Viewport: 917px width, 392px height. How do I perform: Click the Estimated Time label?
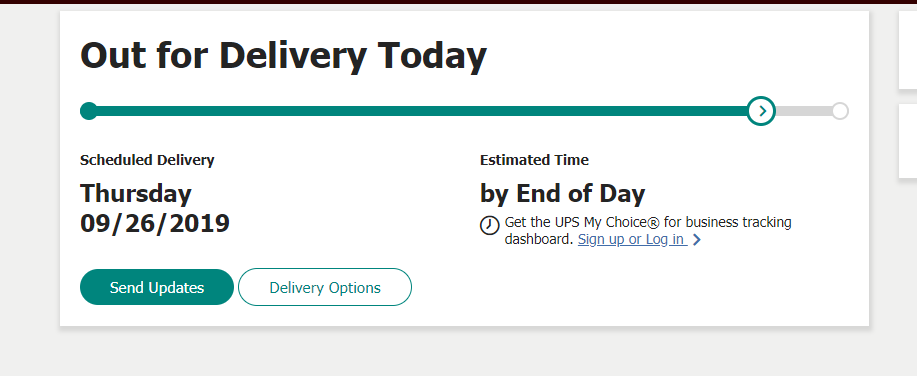pos(535,160)
